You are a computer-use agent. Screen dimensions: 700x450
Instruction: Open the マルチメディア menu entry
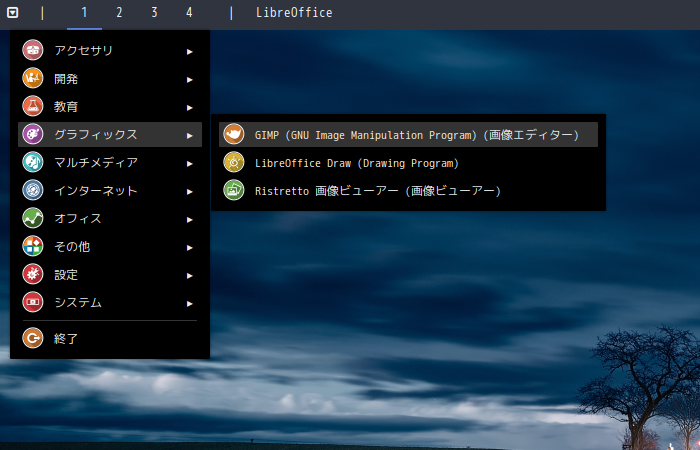click(110, 162)
